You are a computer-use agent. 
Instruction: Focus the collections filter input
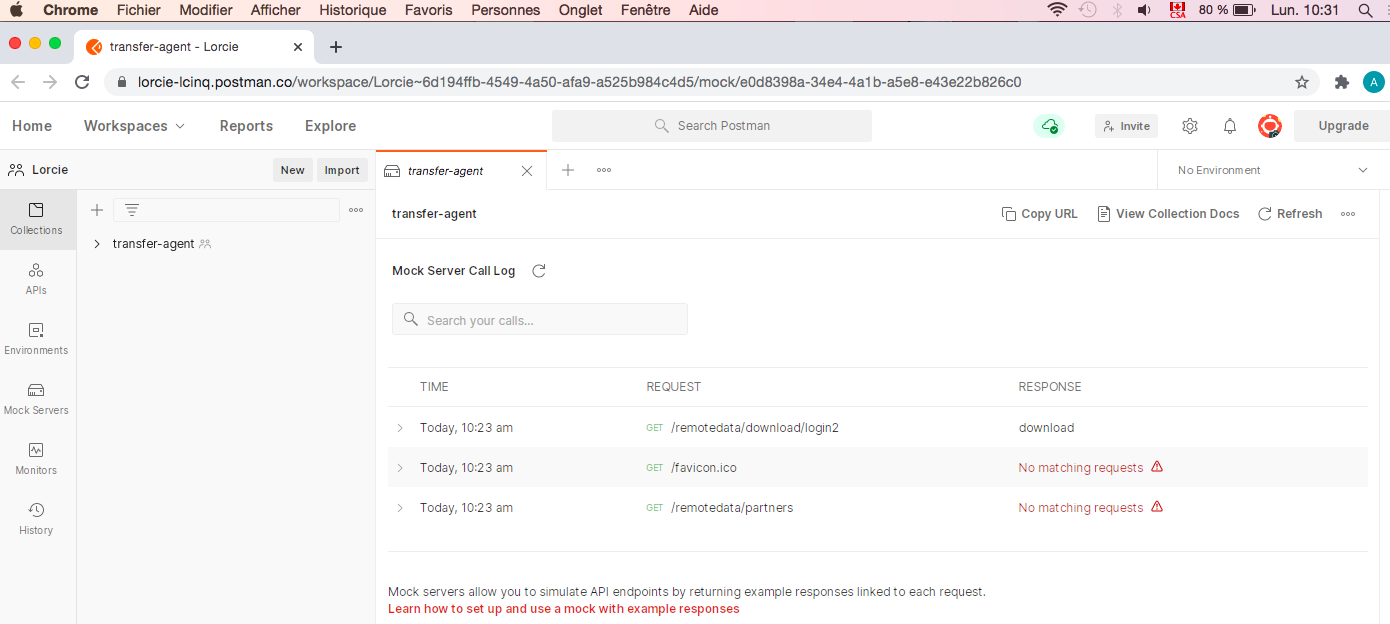[x=227, y=210]
